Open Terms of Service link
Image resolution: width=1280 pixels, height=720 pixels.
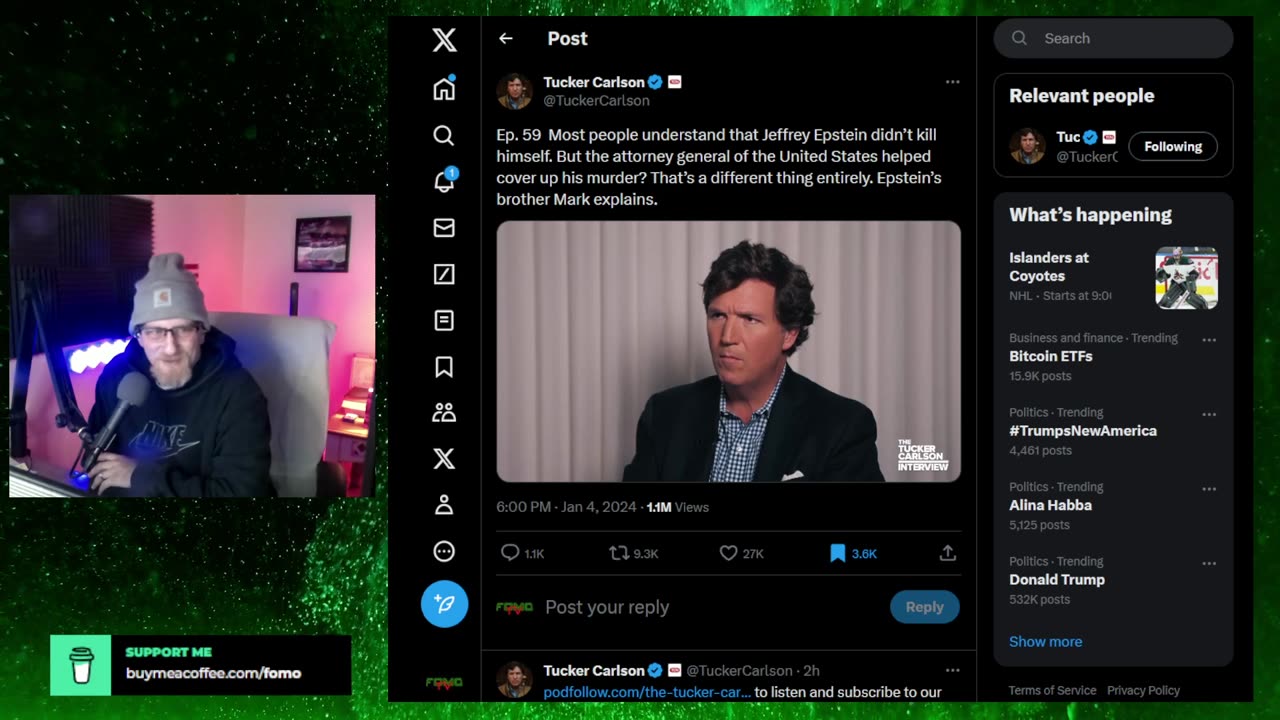pyautogui.click(x=1052, y=690)
